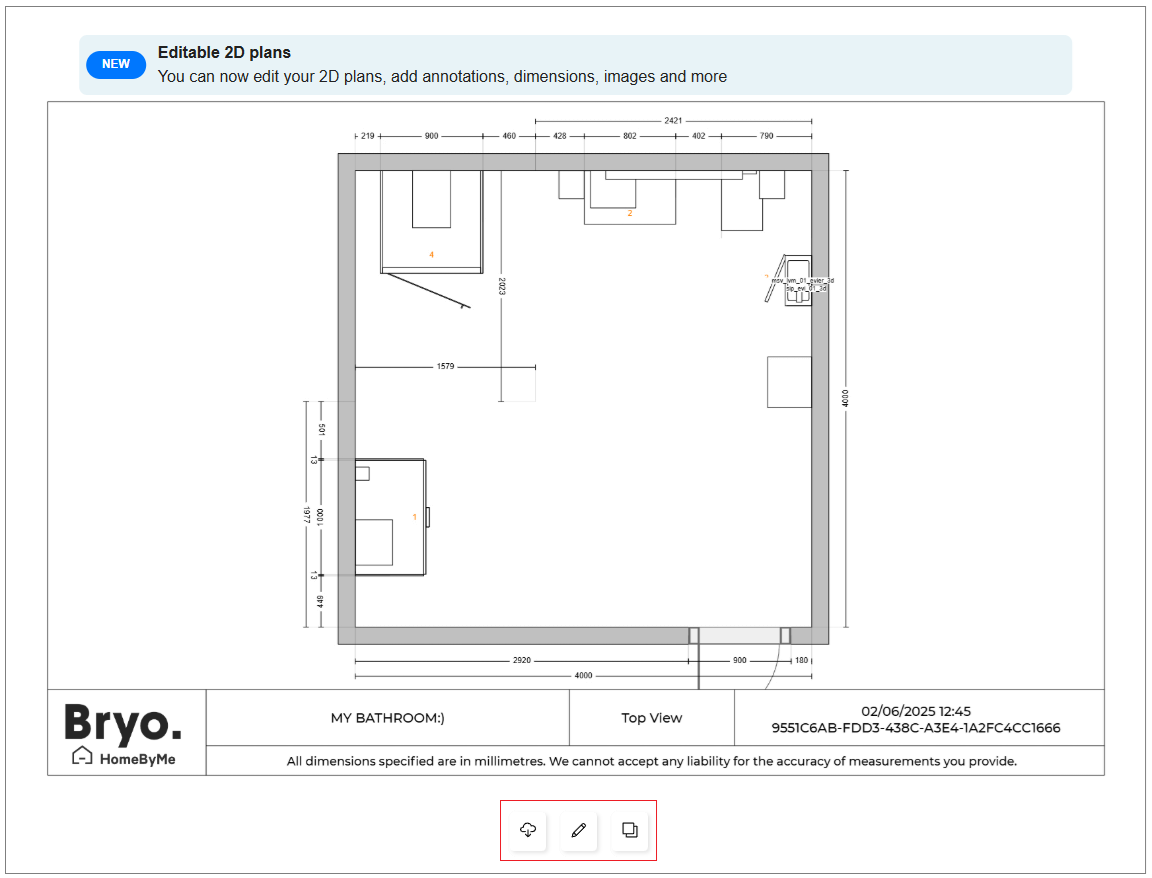
Task: Click the cloud download icon
Action: [528, 830]
